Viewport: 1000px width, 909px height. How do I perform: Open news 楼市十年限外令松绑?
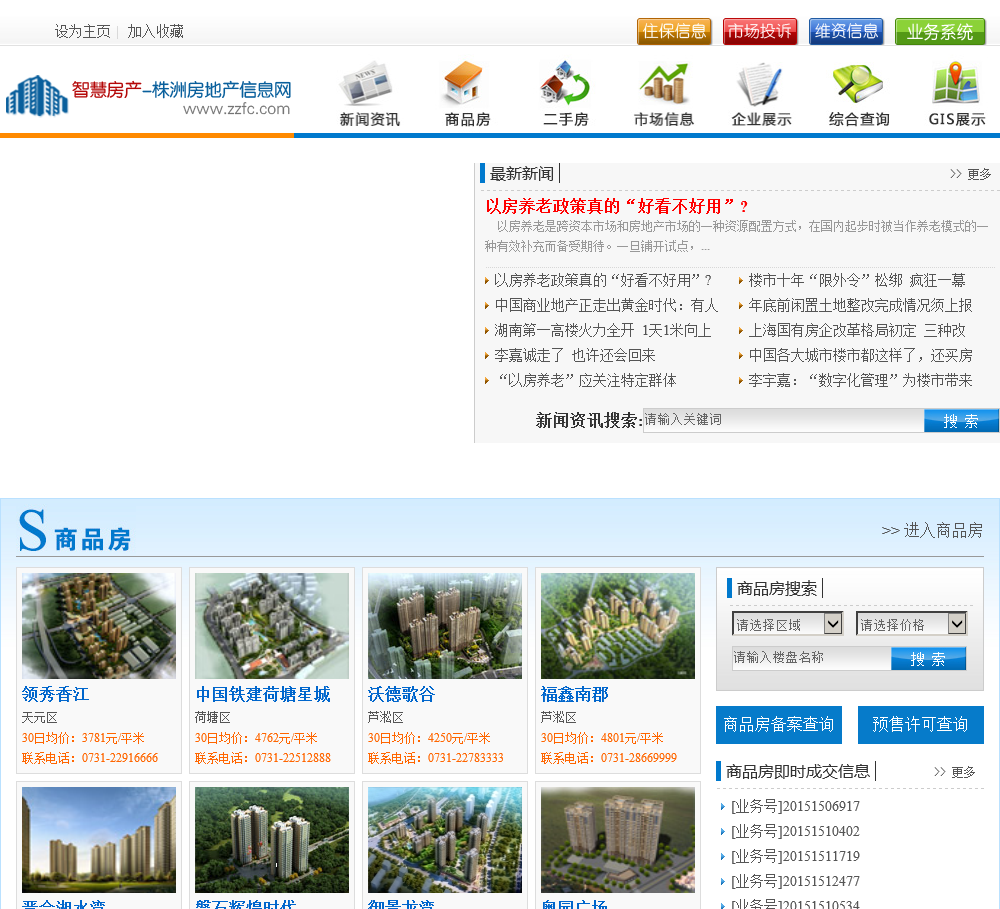click(857, 280)
